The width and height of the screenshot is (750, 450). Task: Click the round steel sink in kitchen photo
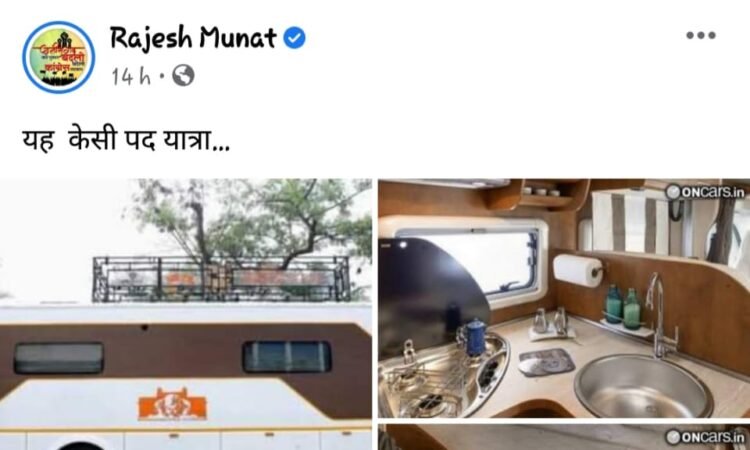(x=644, y=386)
